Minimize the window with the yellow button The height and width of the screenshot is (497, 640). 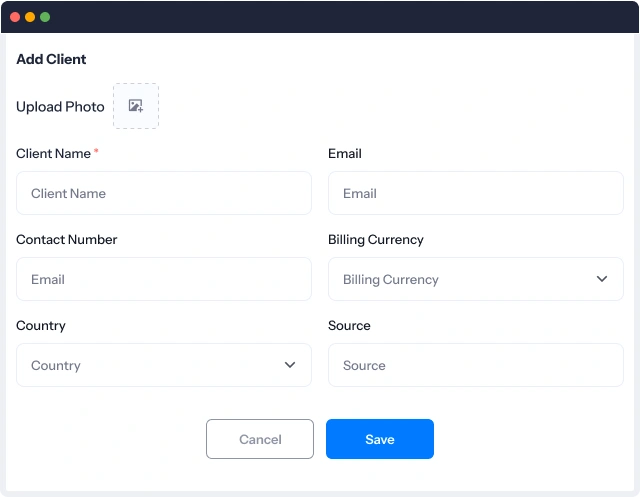[x=30, y=17]
